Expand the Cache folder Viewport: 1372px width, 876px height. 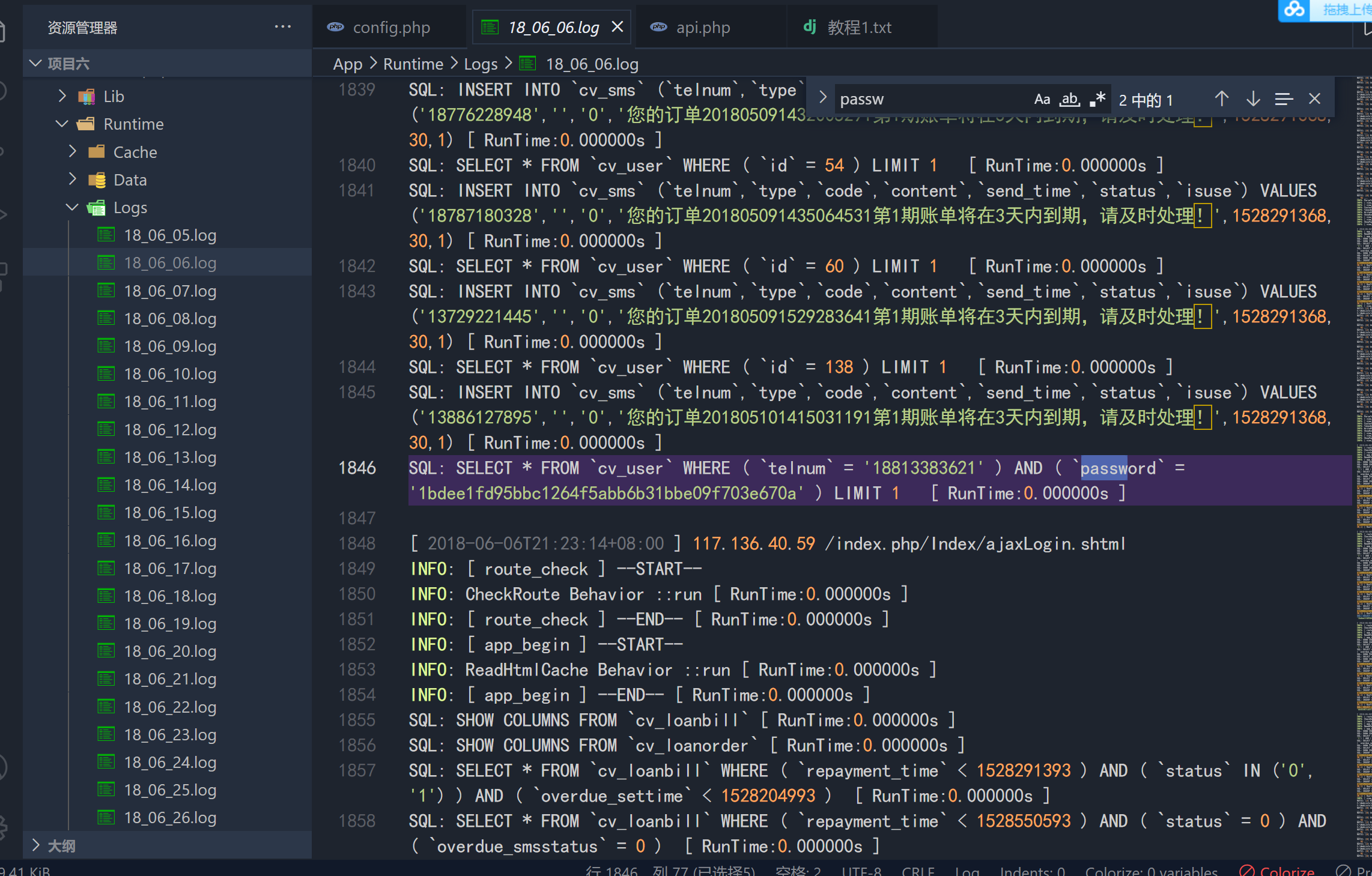tap(73, 152)
